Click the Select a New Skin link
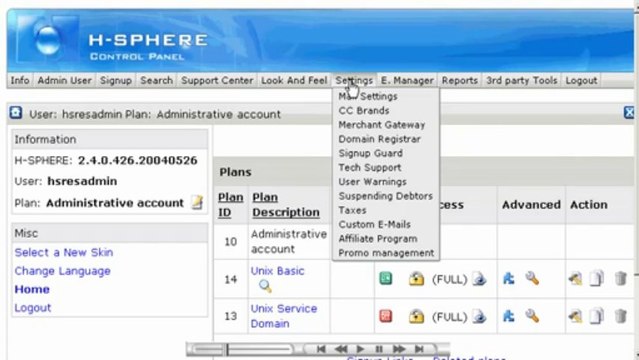 pyautogui.click(x=64, y=252)
